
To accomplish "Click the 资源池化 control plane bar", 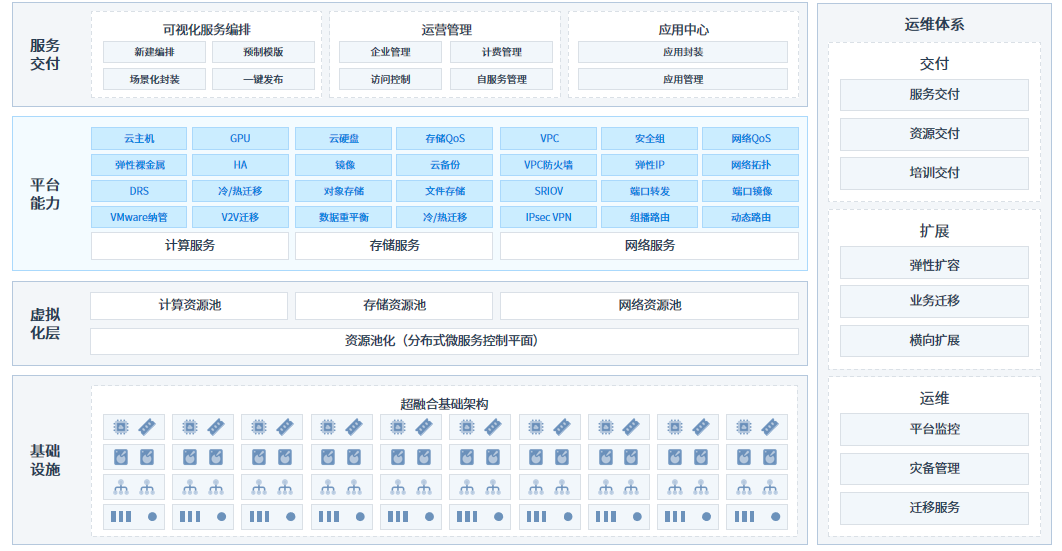I will pyautogui.click(x=444, y=341).
